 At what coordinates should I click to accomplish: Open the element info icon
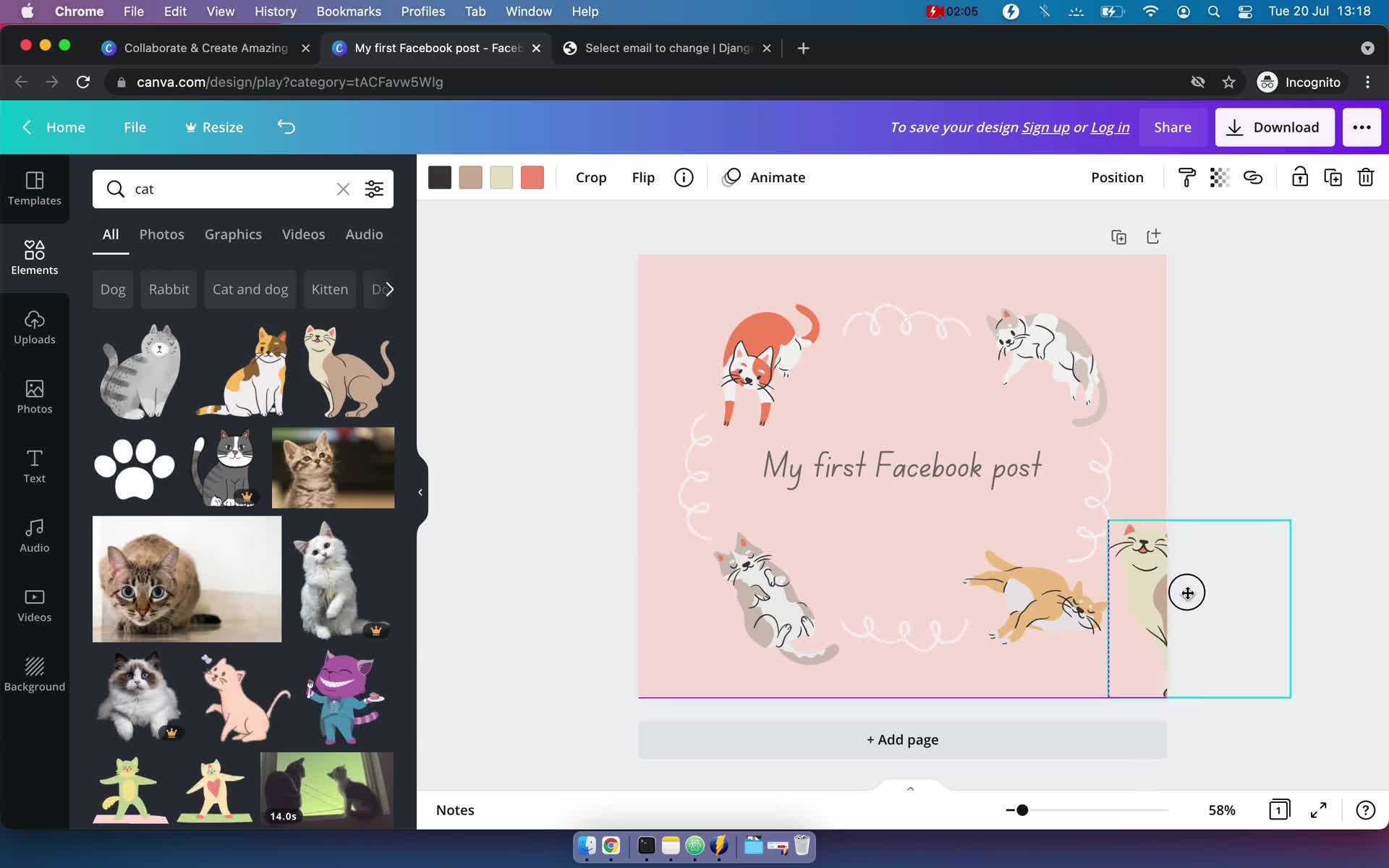tap(684, 177)
